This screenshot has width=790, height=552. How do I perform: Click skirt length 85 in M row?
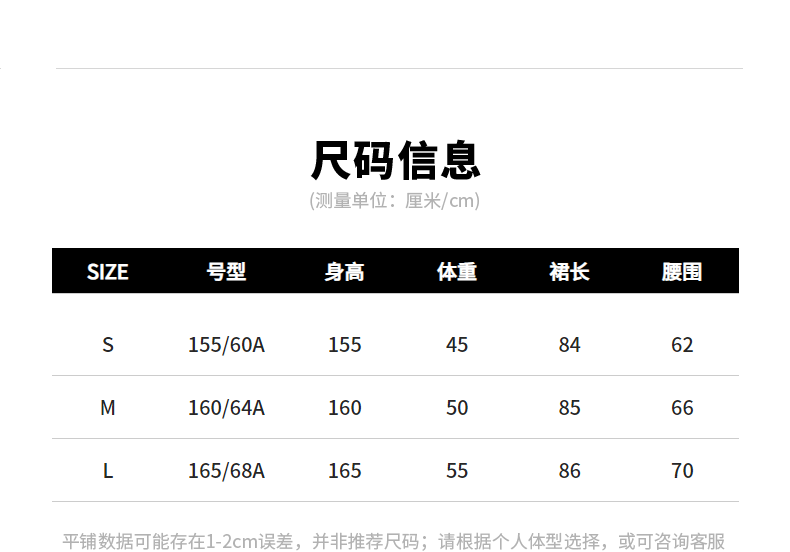pos(569,408)
